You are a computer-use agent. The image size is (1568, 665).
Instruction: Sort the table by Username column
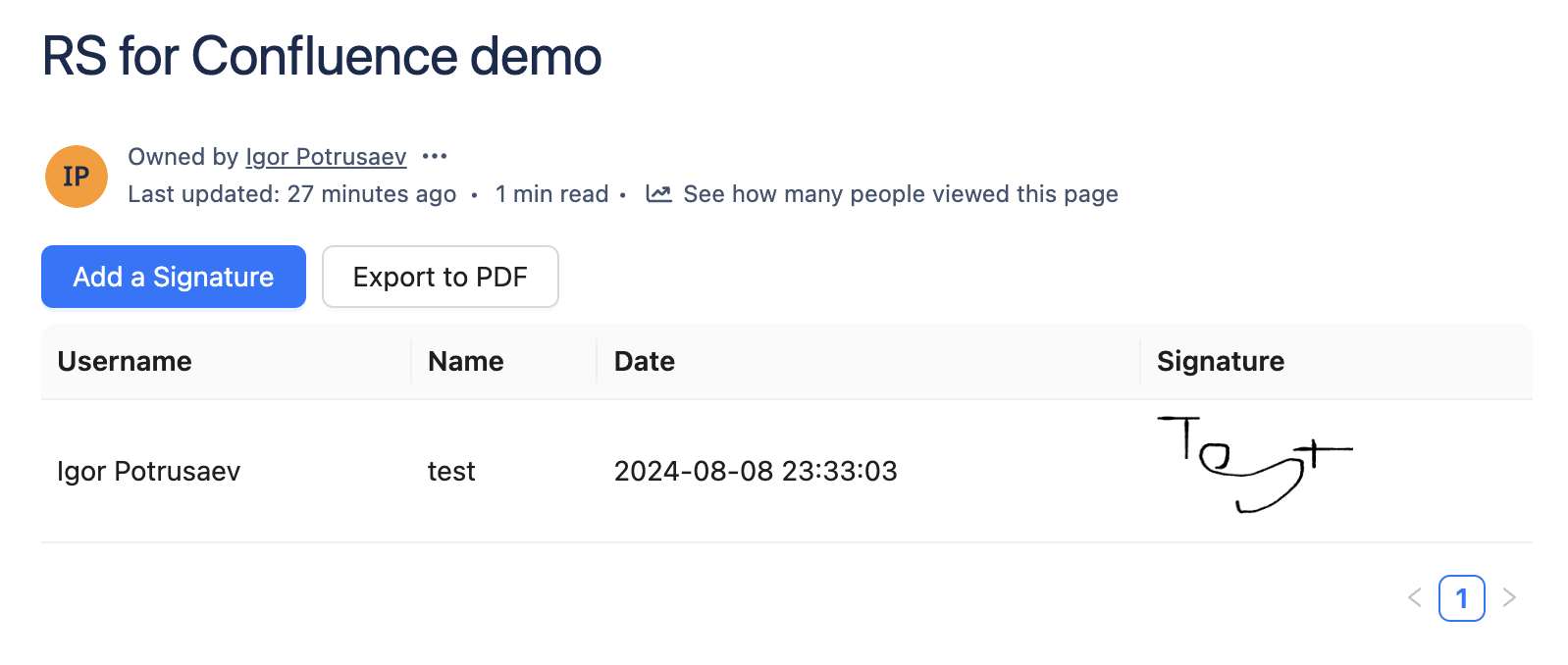coord(124,361)
